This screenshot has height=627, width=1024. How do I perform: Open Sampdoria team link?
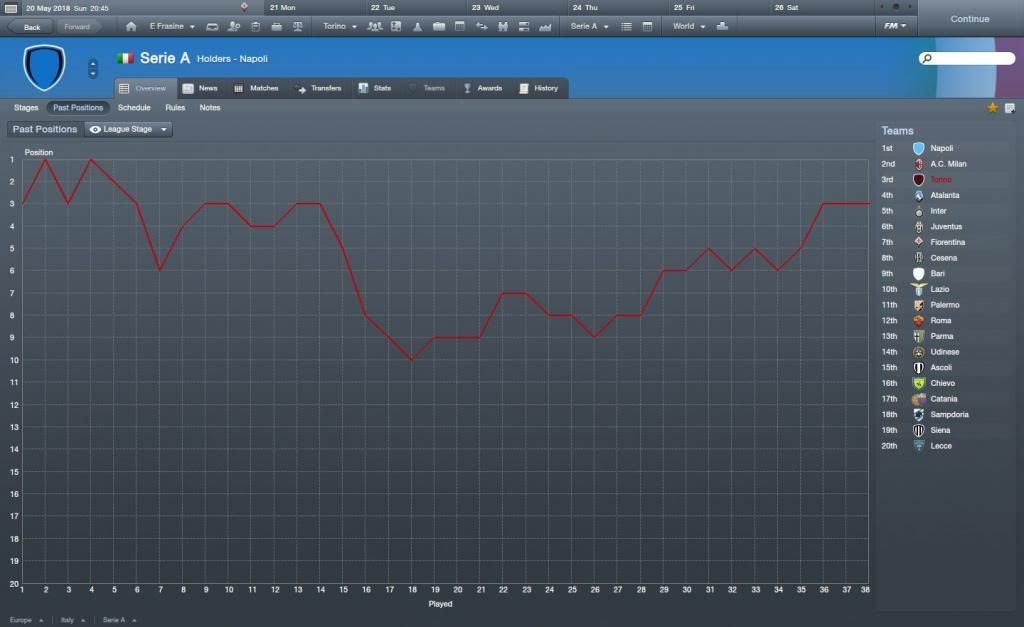949,415
